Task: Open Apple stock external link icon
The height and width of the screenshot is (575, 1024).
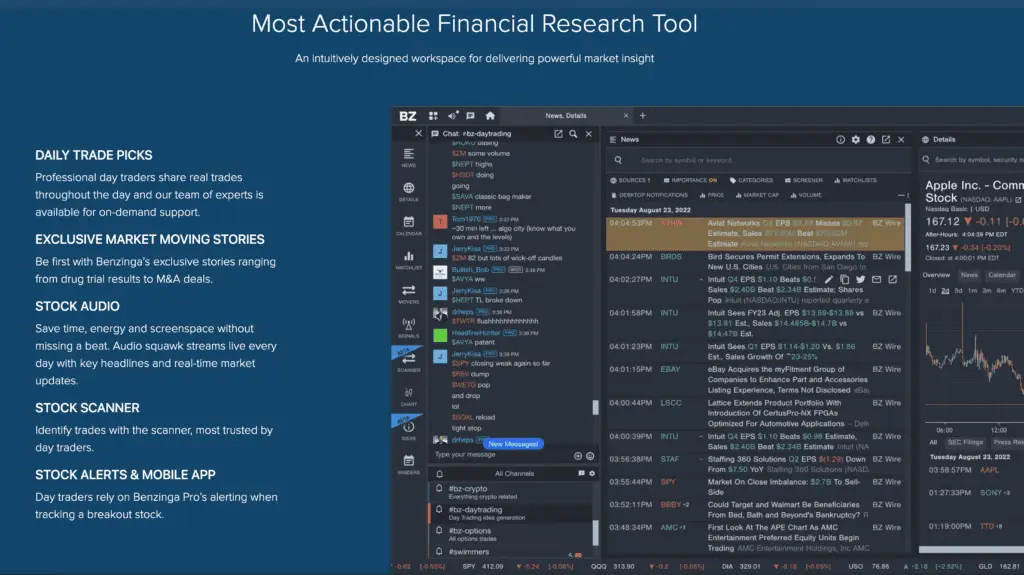Action: (x=1017, y=199)
